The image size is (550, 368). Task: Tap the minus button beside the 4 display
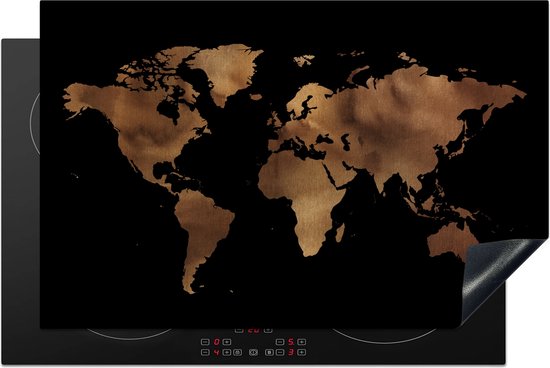click(205, 352)
